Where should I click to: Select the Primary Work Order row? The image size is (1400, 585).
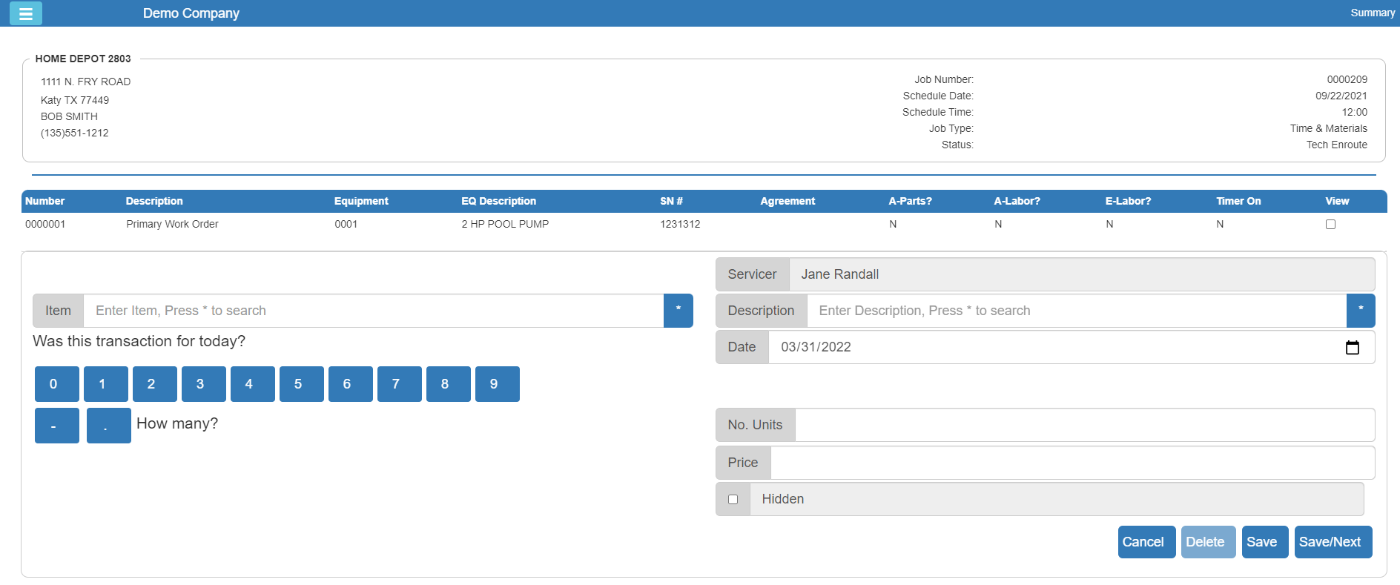(x=172, y=225)
